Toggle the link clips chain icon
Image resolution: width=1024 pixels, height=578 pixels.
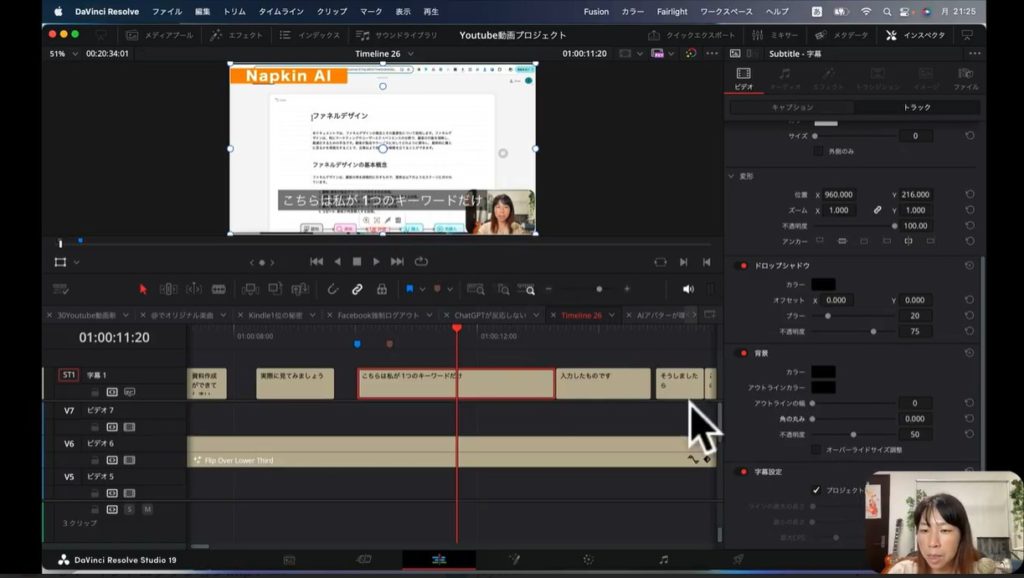coord(357,289)
